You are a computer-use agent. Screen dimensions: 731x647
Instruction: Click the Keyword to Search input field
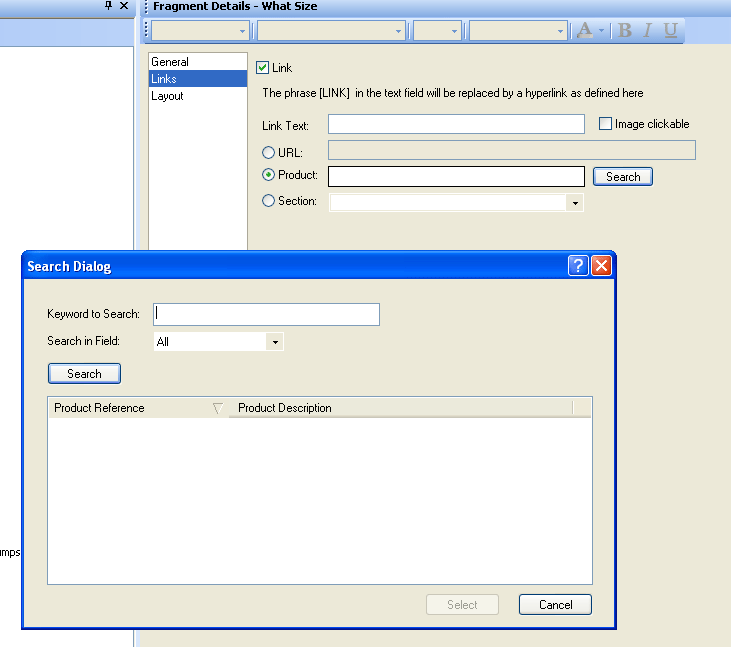[x=266, y=314]
